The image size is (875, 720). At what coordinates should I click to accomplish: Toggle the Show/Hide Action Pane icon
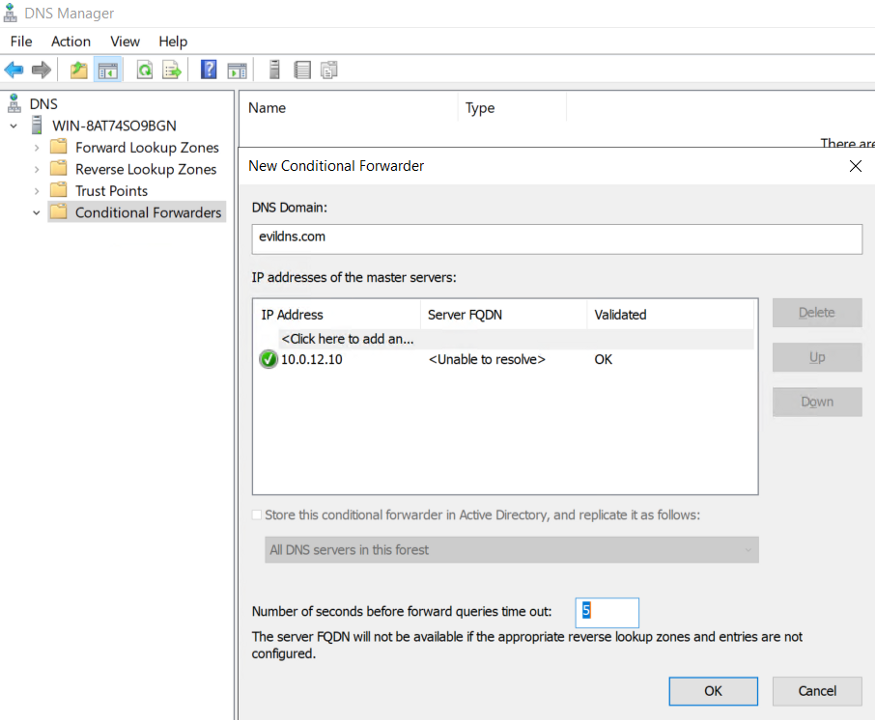click(237, 70)
